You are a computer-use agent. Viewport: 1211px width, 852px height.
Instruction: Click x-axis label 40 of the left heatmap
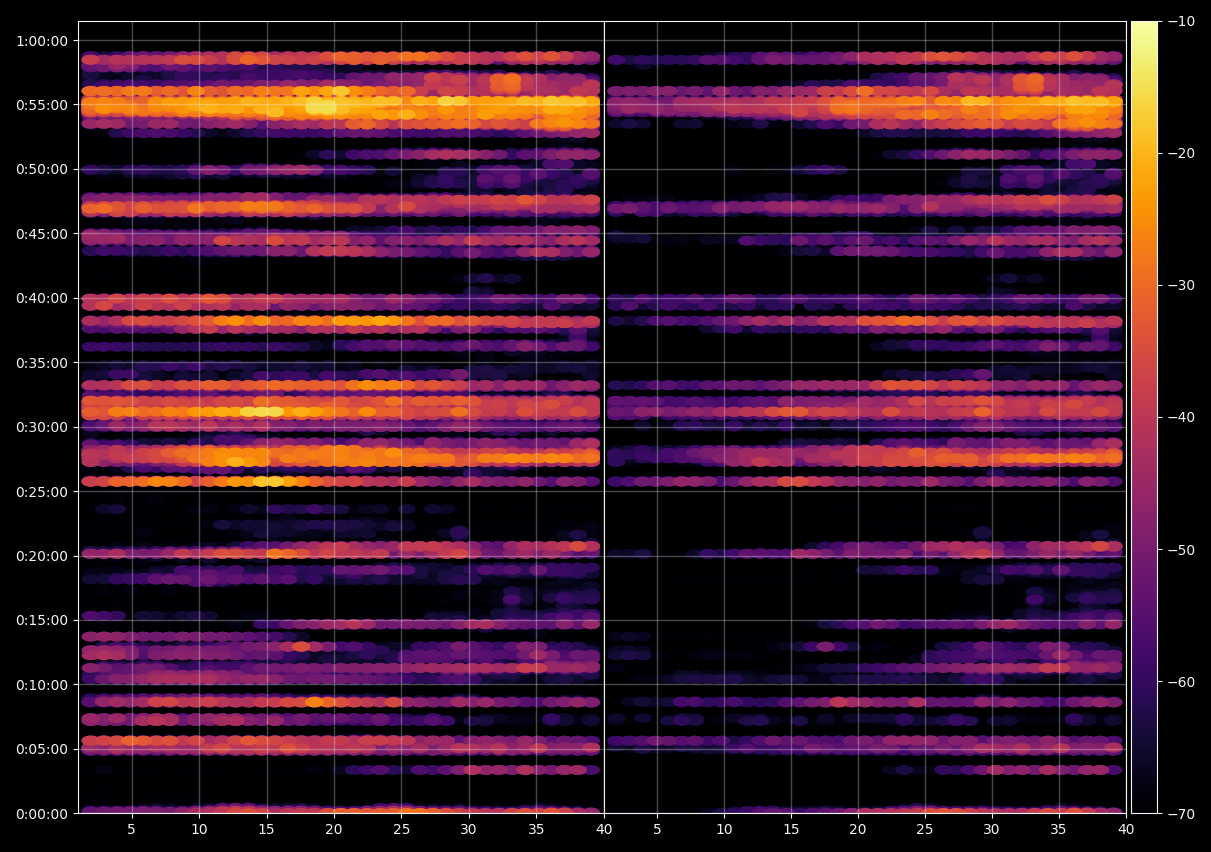tap(603, 830)
